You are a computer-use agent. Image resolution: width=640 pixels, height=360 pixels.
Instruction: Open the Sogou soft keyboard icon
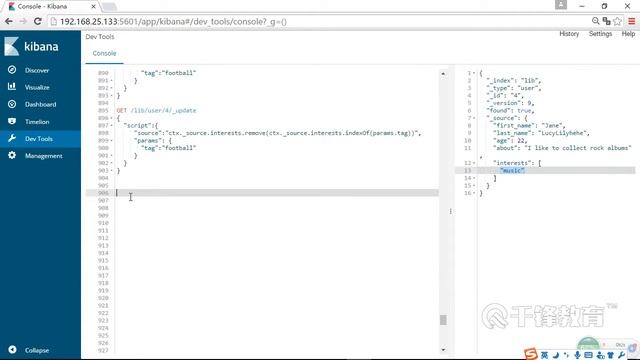(x=588, y=356)
